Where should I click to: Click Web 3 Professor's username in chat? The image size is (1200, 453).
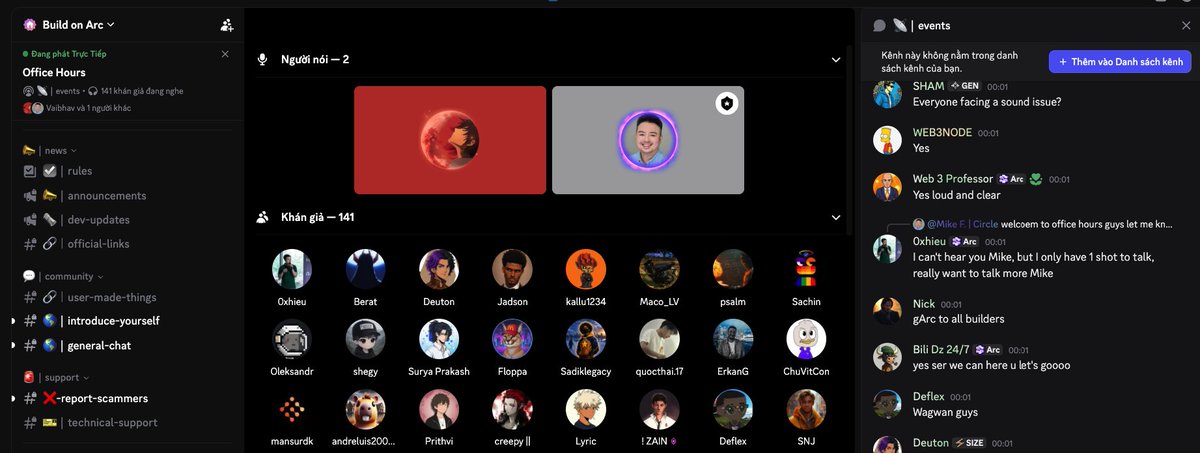point(953,179)
